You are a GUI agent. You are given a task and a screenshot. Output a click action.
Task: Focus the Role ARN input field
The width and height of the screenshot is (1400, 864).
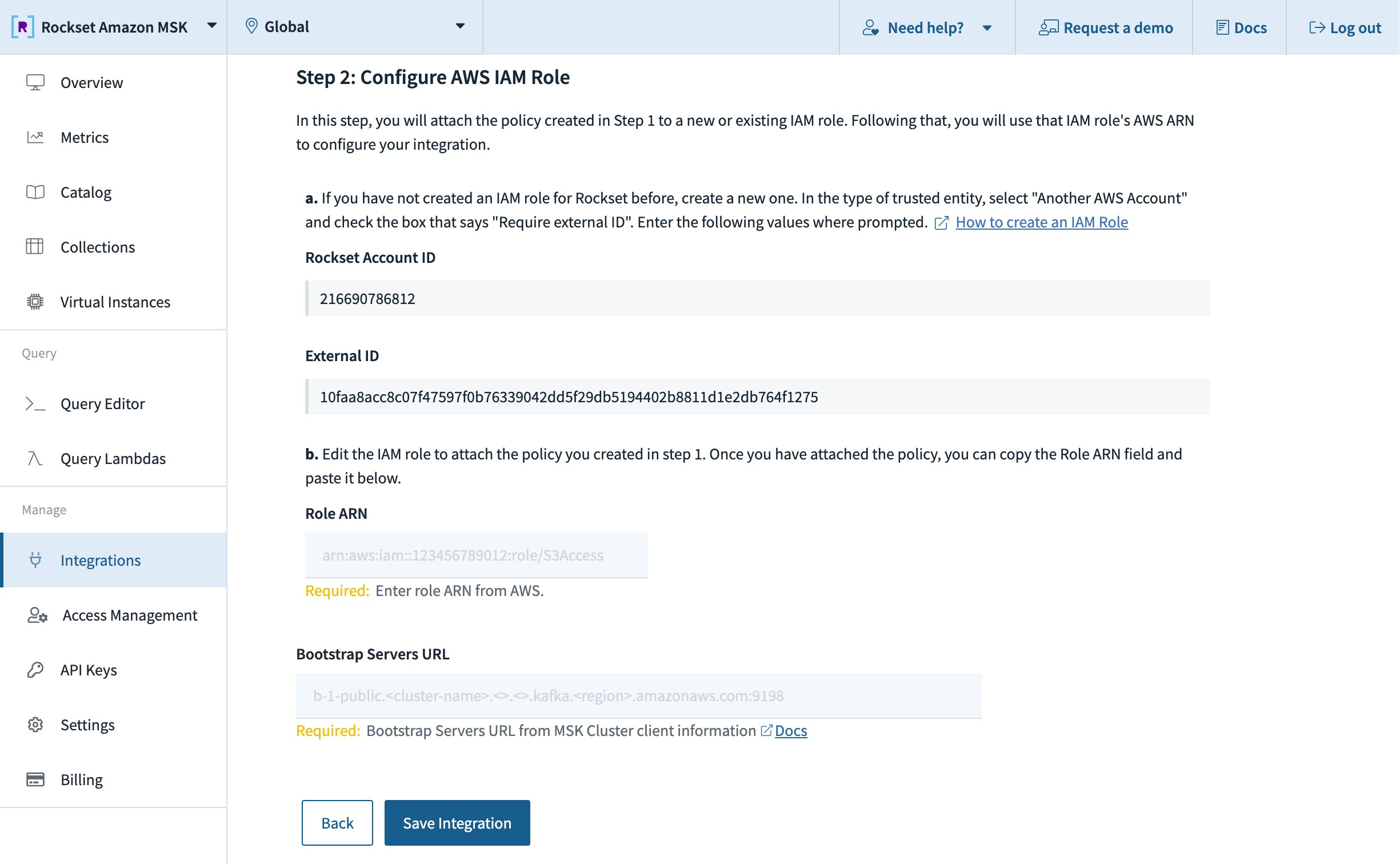point(476,555)
